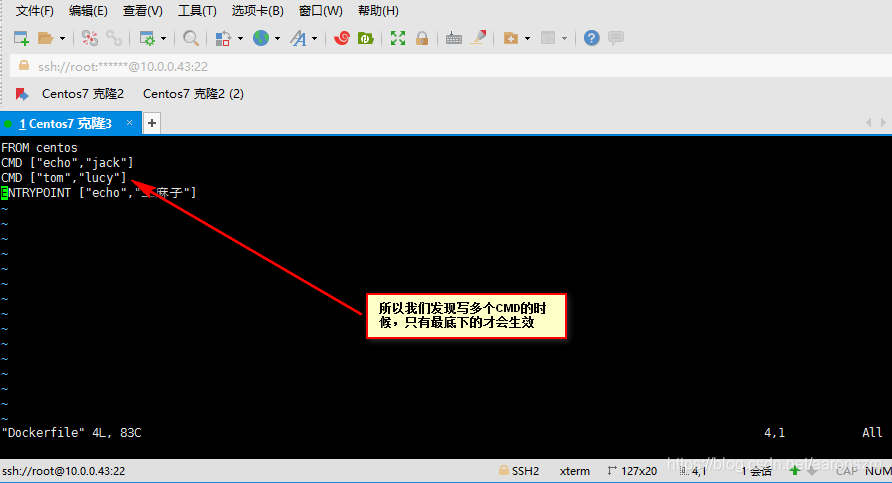This screenshot has height=483, width=892.
Task: Open the 窗口(W) menu
Action: (x=321, y=11)
